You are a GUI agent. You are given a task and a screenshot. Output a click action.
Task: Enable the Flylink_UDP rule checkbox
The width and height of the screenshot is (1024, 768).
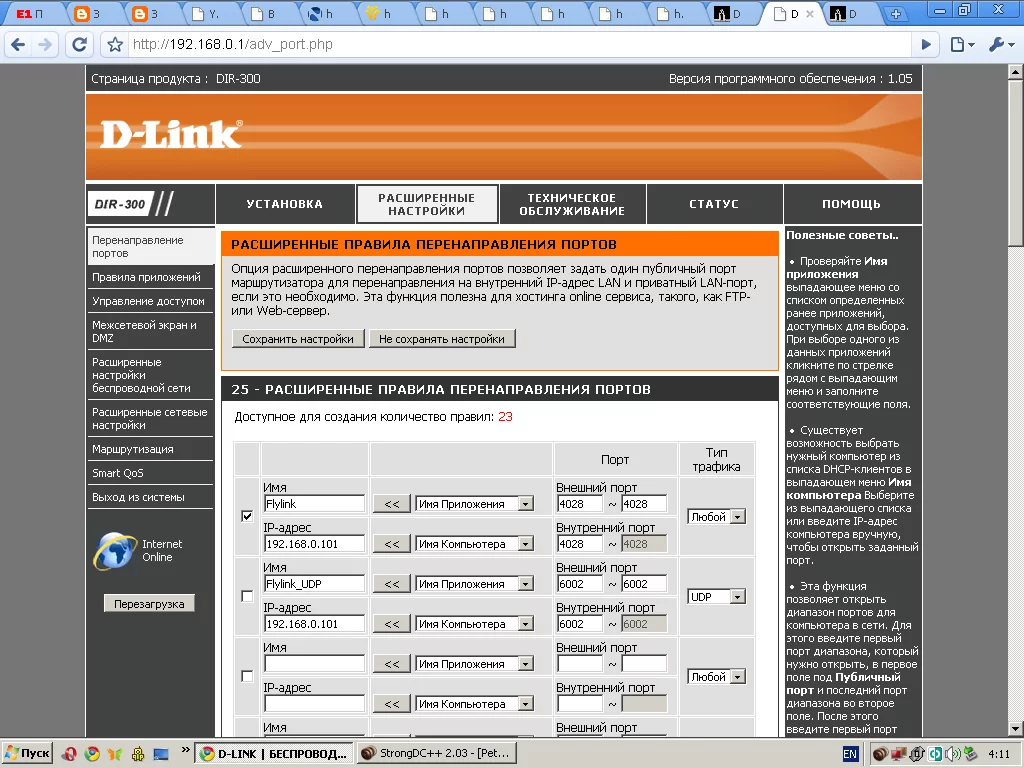pos(247,596)
